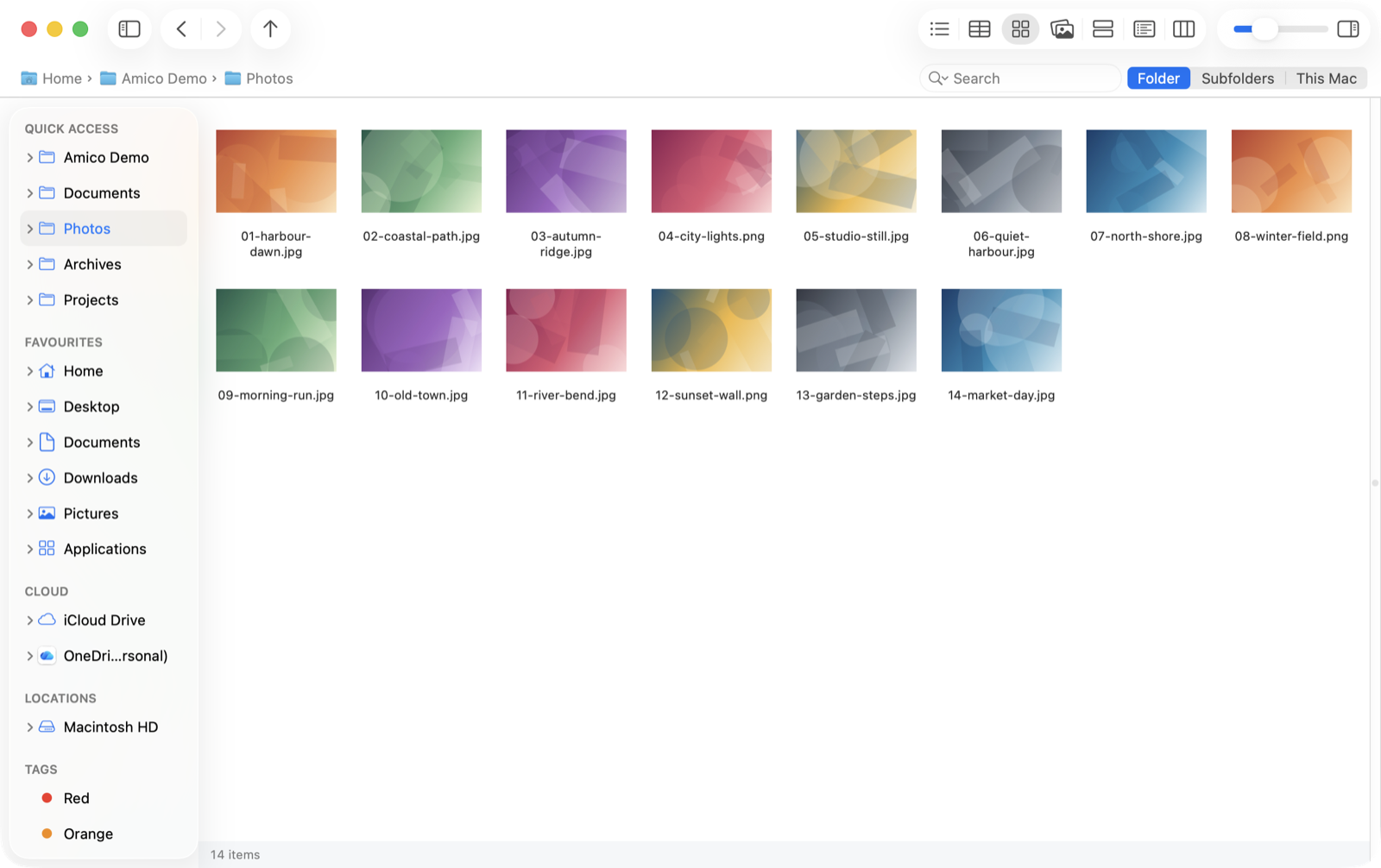The width and height of the screenshot is (1381, 868).
Task: Choose the two-row tiles view icon
Action: click(x=1103, y=29)
